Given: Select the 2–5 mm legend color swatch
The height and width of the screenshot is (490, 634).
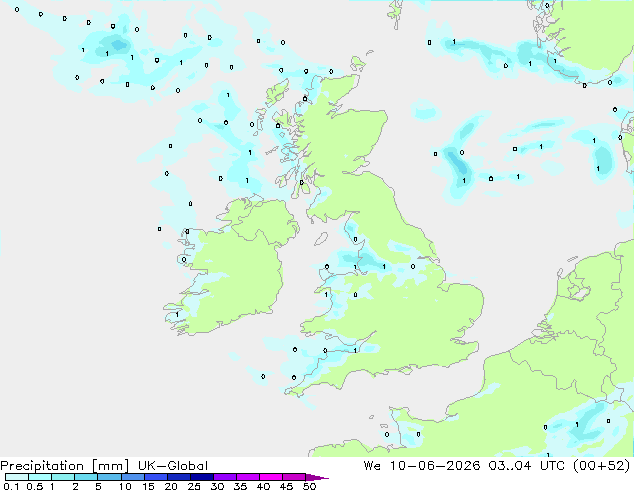Looking at the screenshot, I should point(86,477).
